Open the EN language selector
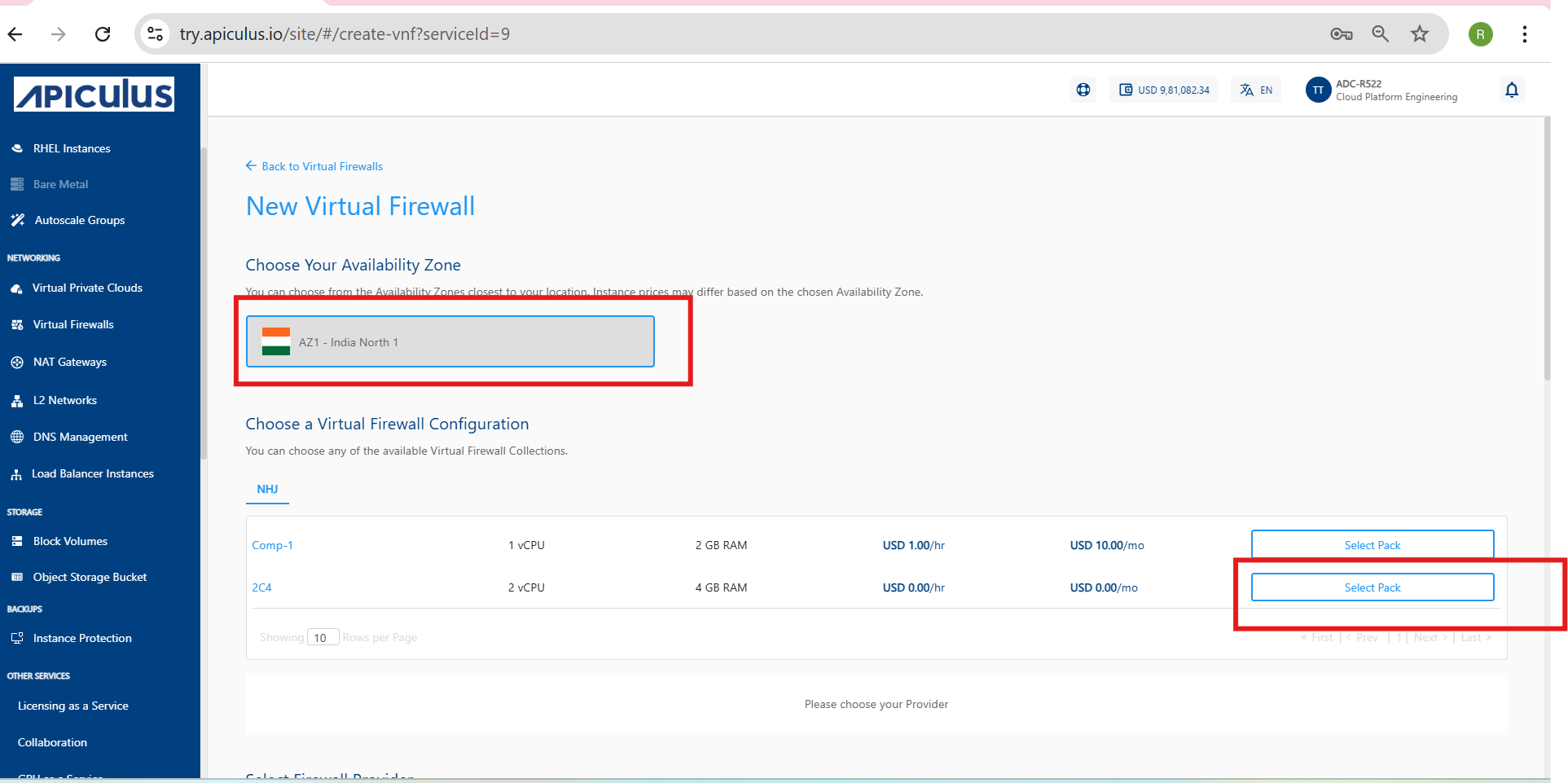Viewport: 1568px width, 783px height. [1256, 90]
